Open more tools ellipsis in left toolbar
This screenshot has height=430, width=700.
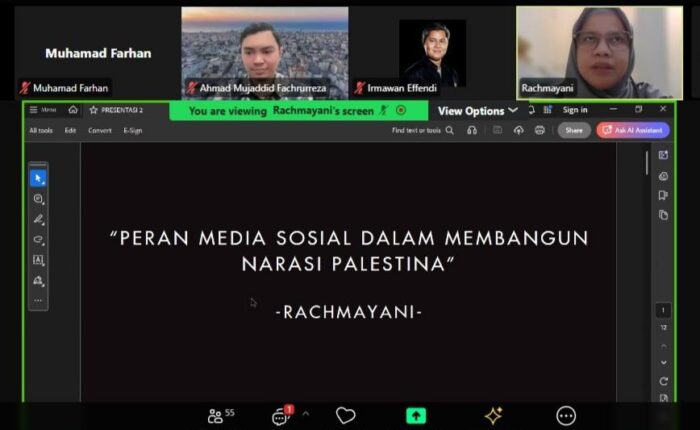coord(38,300)
